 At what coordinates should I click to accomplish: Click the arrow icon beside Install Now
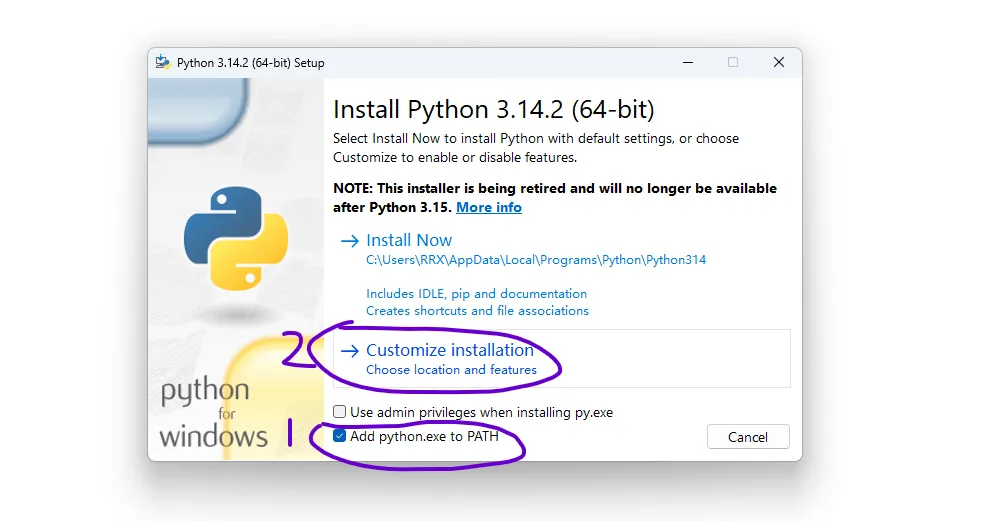349,241
